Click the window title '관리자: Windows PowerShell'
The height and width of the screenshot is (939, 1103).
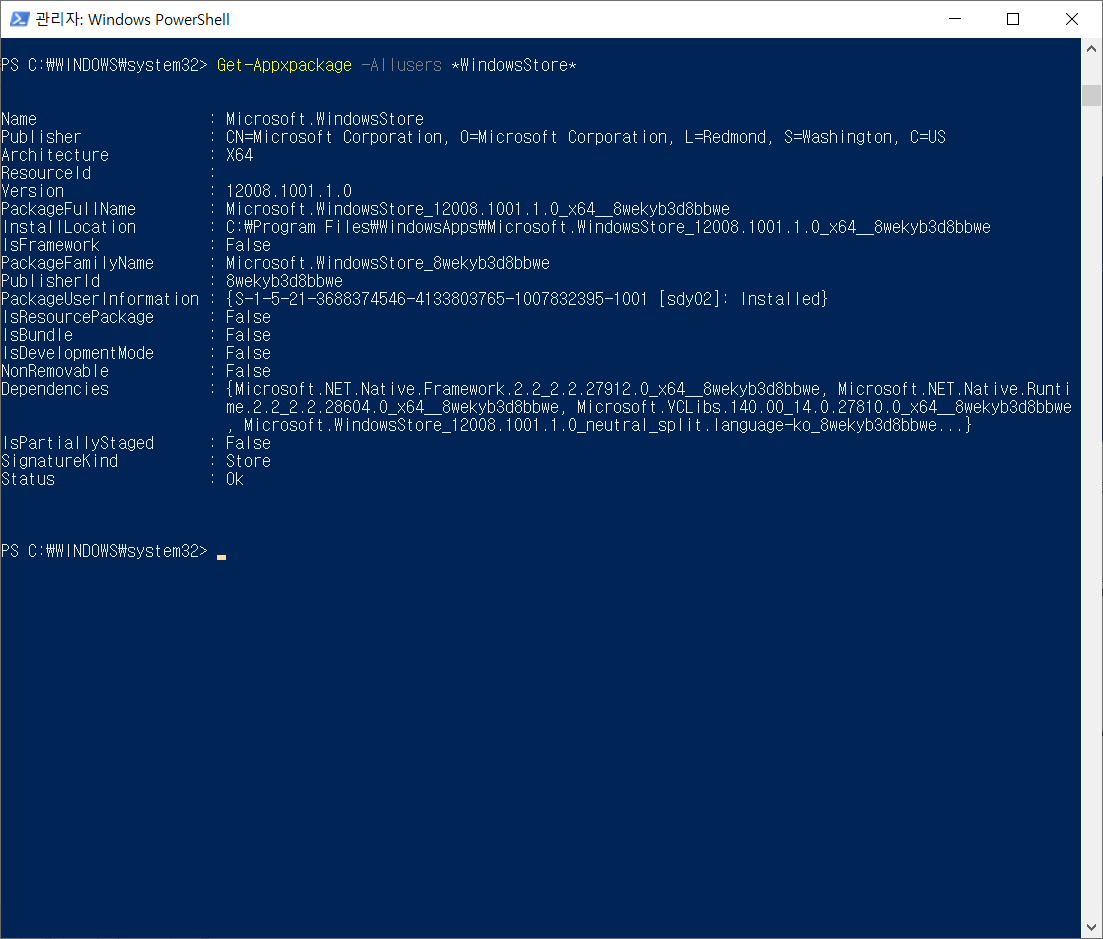(133, 19)
